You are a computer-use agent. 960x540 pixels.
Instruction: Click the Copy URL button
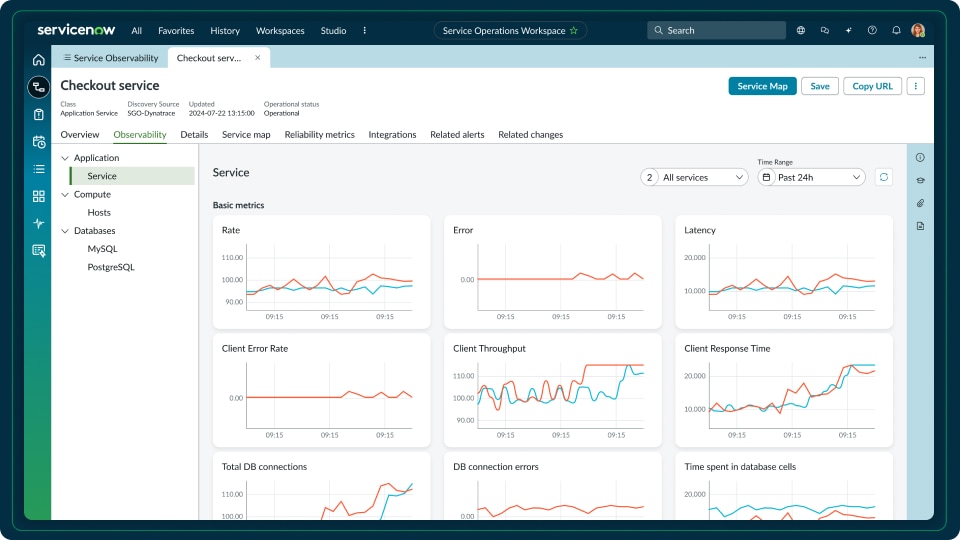click(872, 86)
